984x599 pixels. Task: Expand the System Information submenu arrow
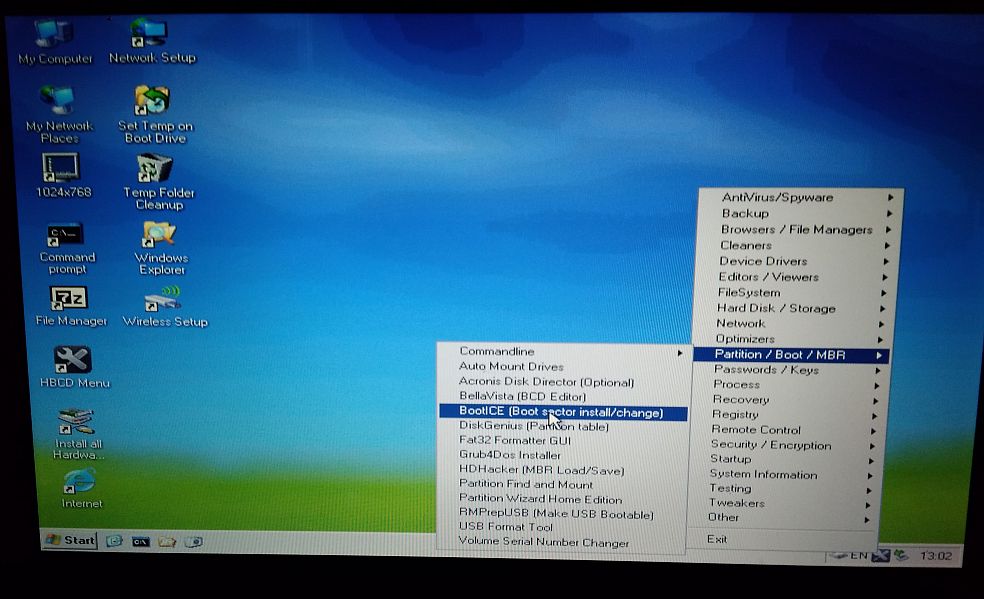(x=870, y=476)
